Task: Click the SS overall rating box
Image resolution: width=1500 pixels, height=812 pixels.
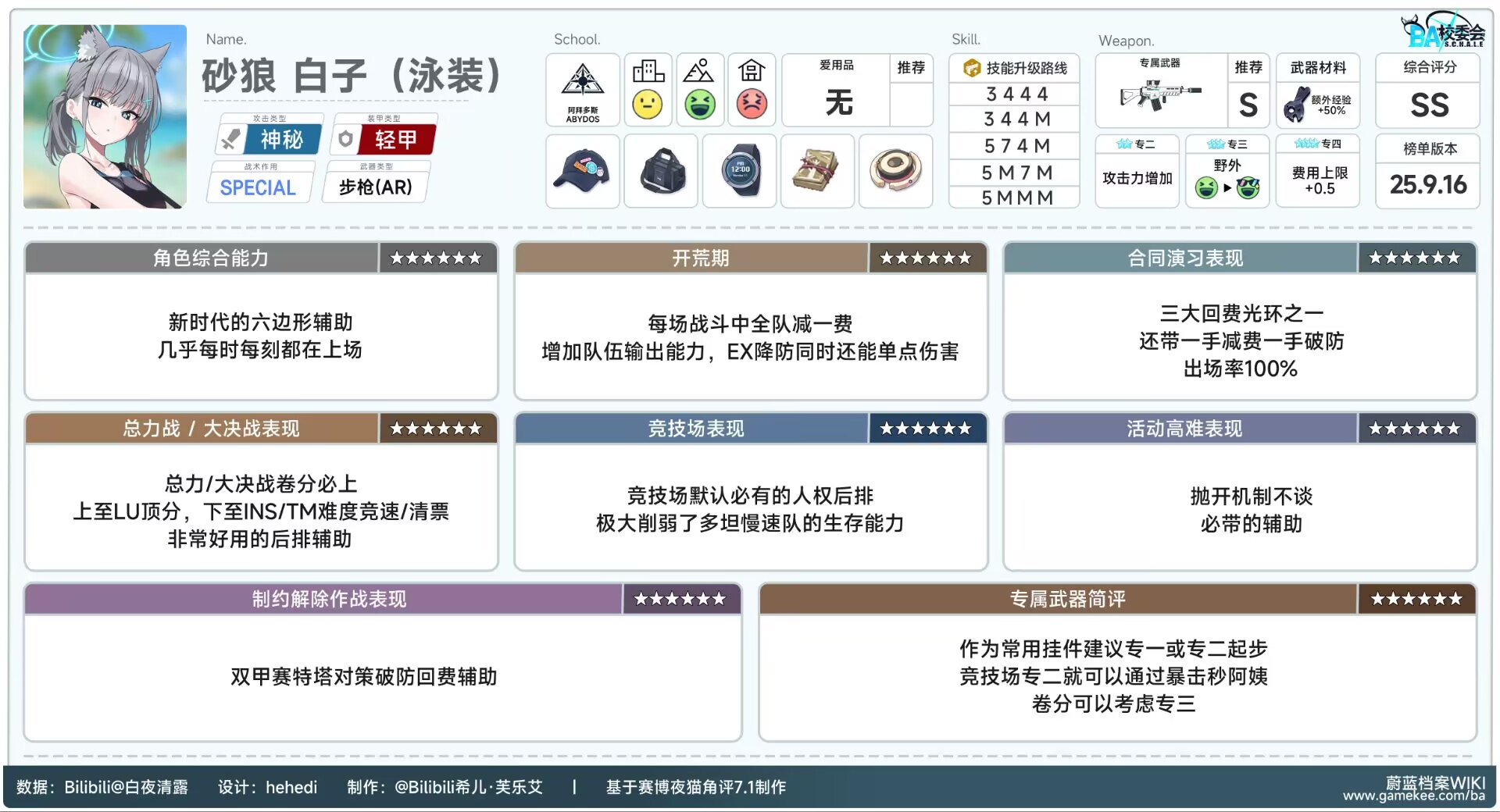Action: coord(1427,105)
